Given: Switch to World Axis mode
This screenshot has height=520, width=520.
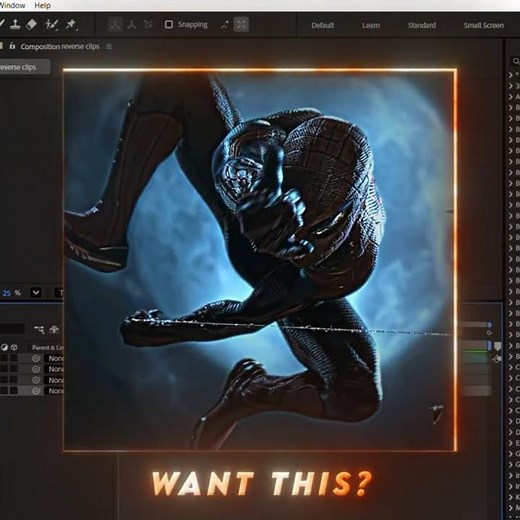Looking at the screenshot, I should pyautogui.click(x=132, y=24).
